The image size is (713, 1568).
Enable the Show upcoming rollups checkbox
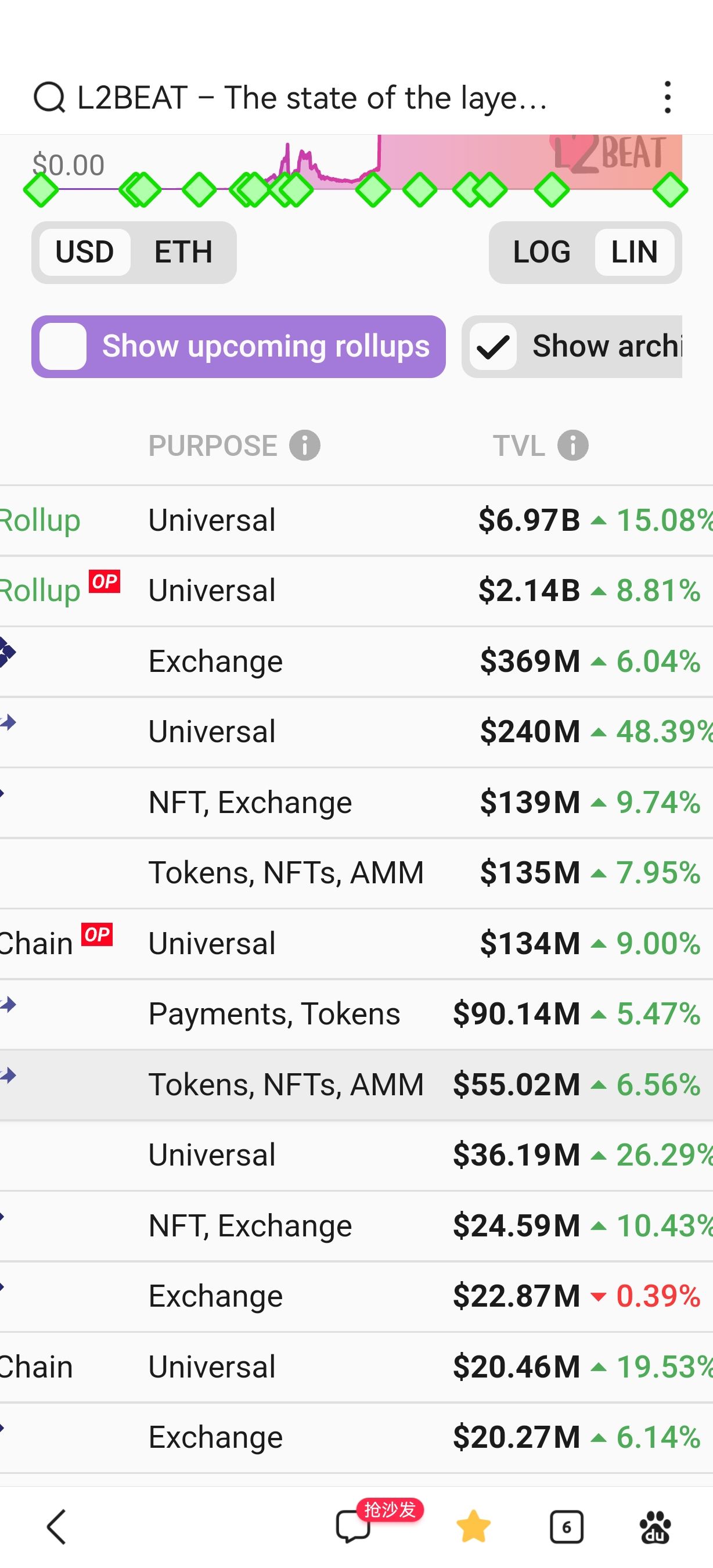pos(63,346)
